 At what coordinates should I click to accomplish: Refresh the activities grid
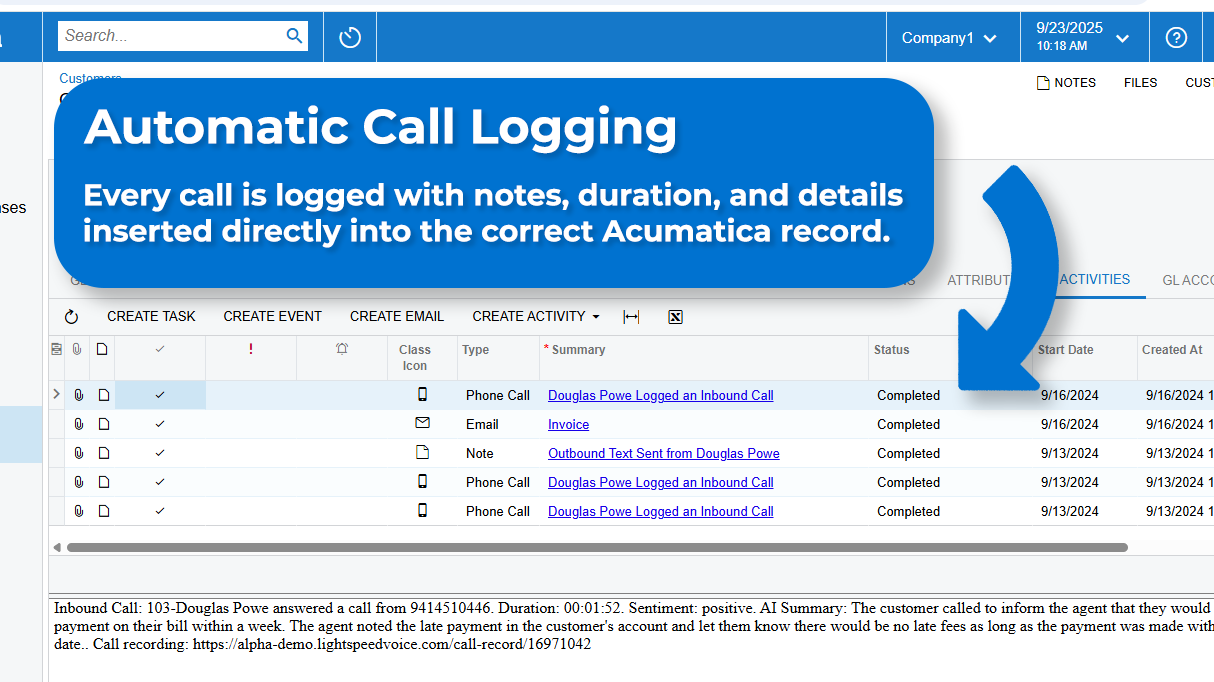click(71, 317)
